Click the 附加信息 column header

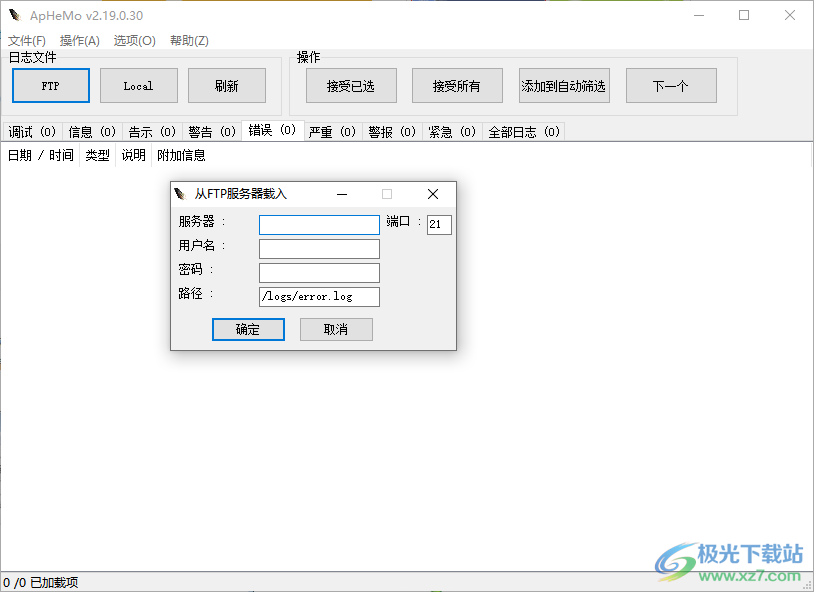(x=181, y=155)
